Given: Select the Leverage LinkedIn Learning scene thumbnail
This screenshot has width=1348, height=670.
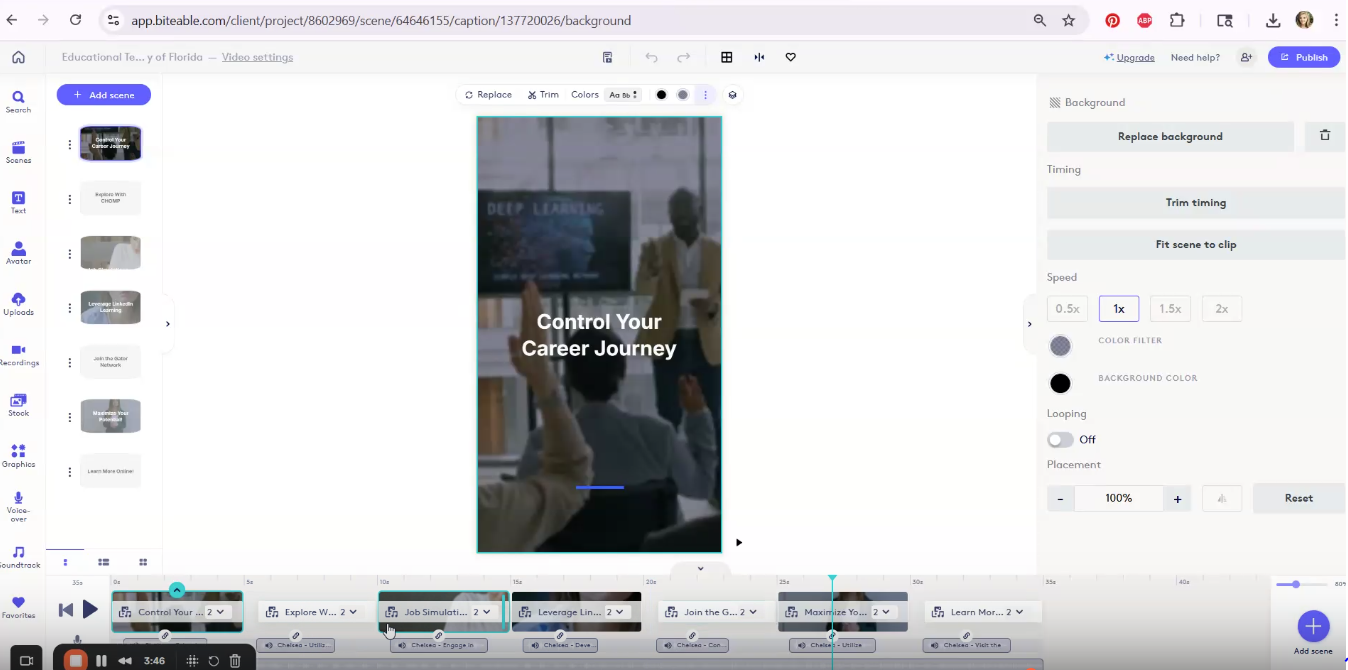Looking at the screenshot, I should [110, 307].
